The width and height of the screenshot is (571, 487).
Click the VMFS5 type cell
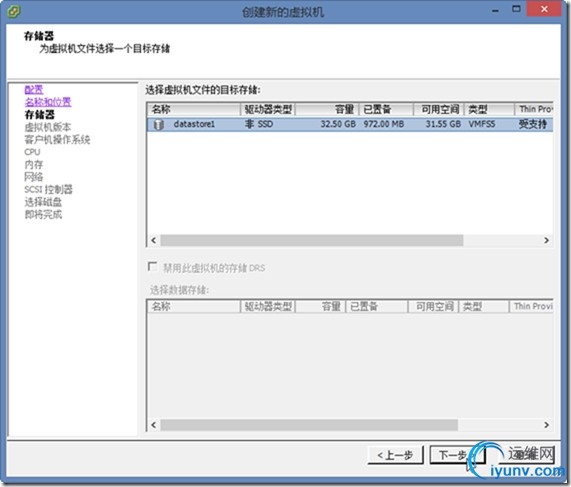pyautogui.click(x=481, y=124)
